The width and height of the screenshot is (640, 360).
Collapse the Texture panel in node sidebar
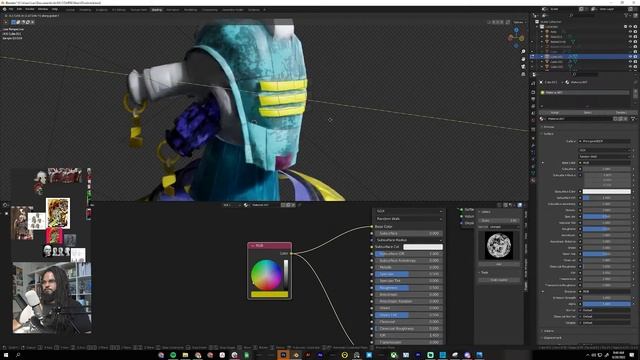tap(480, 272)
